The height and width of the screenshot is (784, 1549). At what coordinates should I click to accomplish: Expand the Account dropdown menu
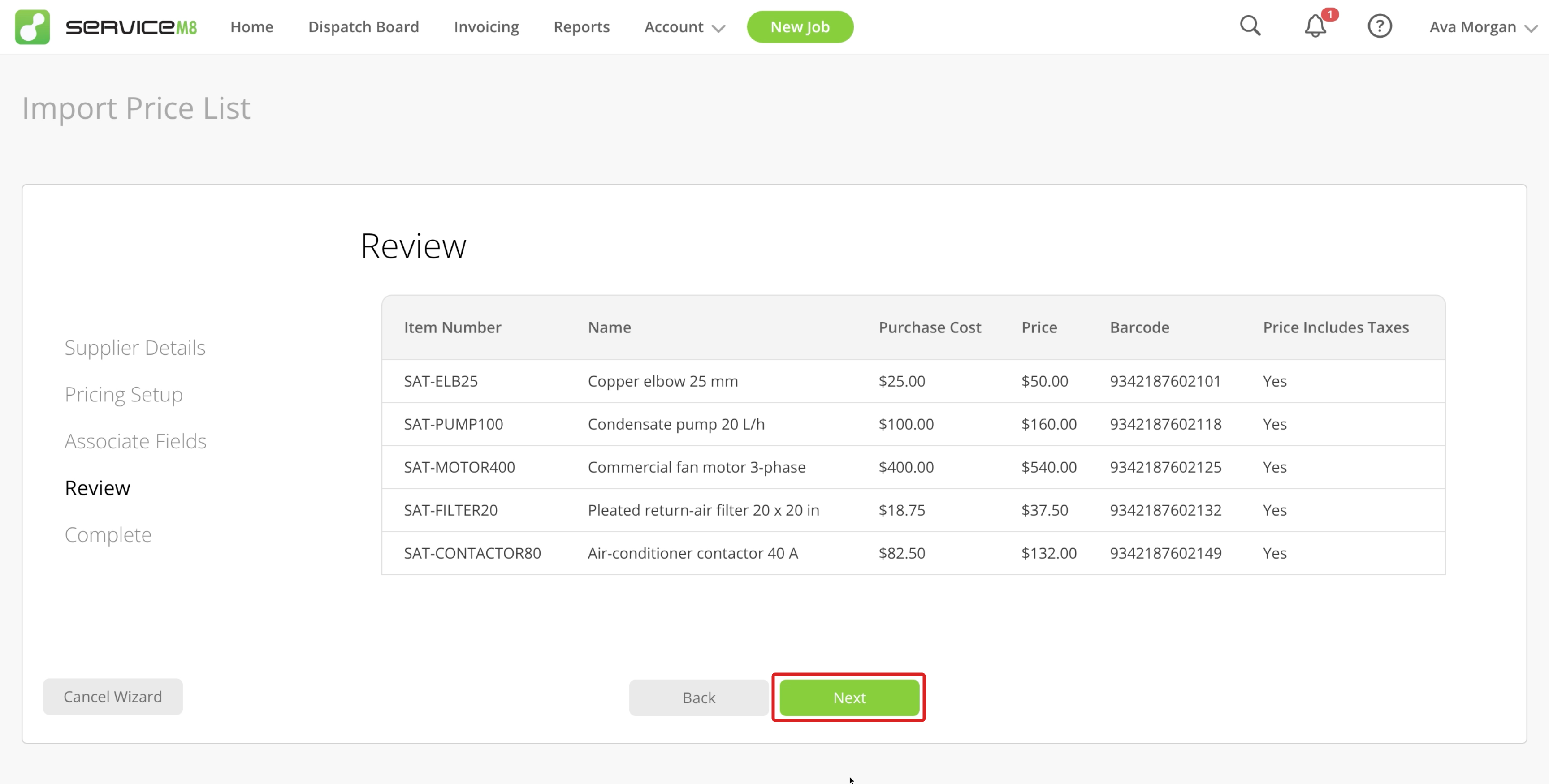click(x=684, y=27)
